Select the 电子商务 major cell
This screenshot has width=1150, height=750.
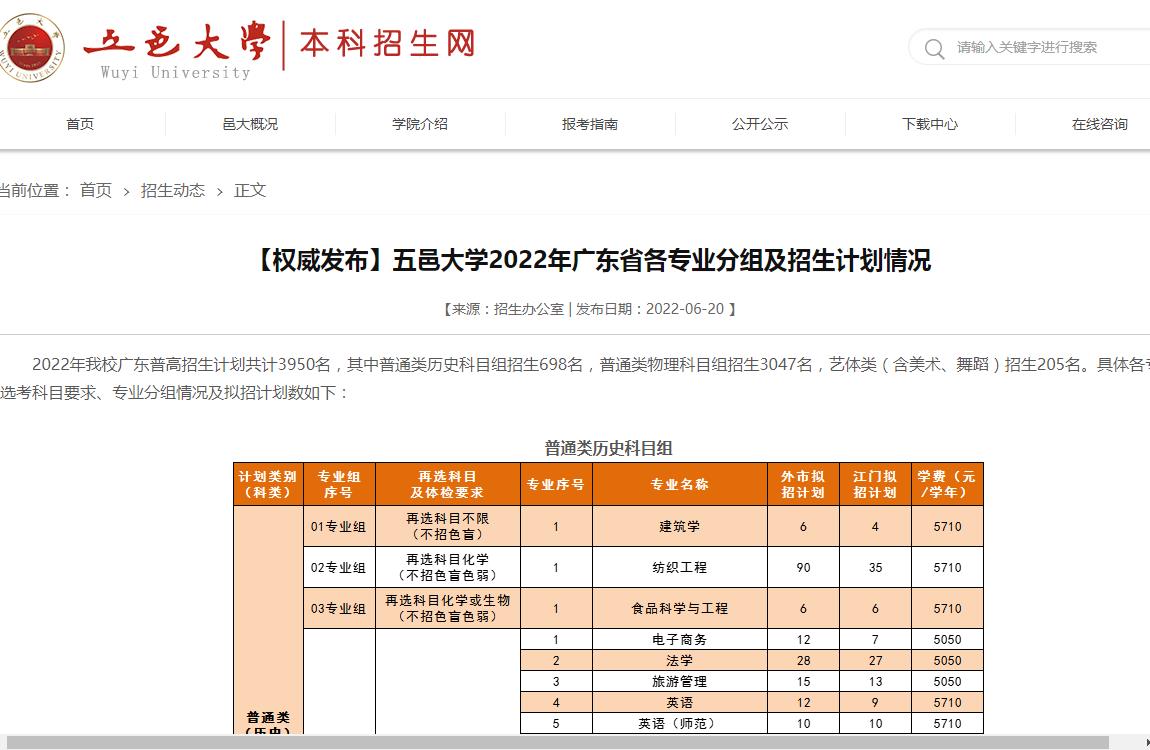click(x=680, y=639)
